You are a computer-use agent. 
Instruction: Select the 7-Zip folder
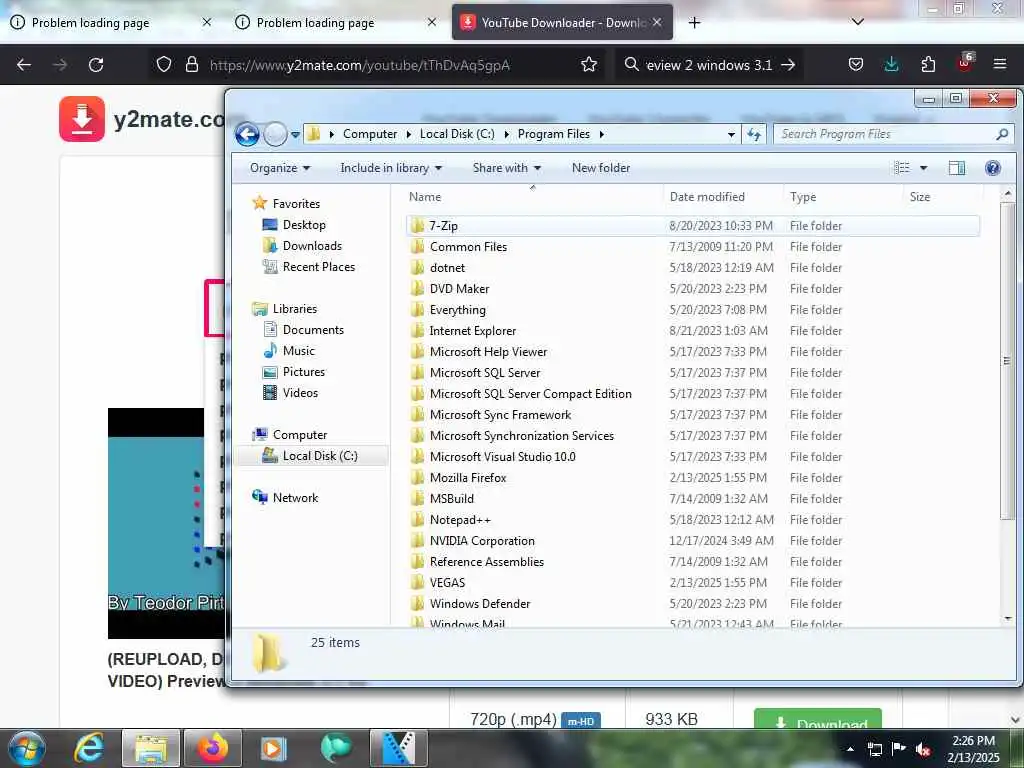coord(692,226)
